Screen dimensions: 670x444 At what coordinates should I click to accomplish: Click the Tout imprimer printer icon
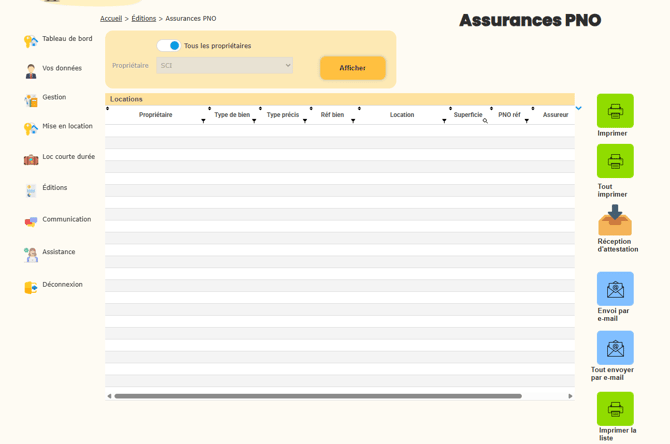(615, 161)
